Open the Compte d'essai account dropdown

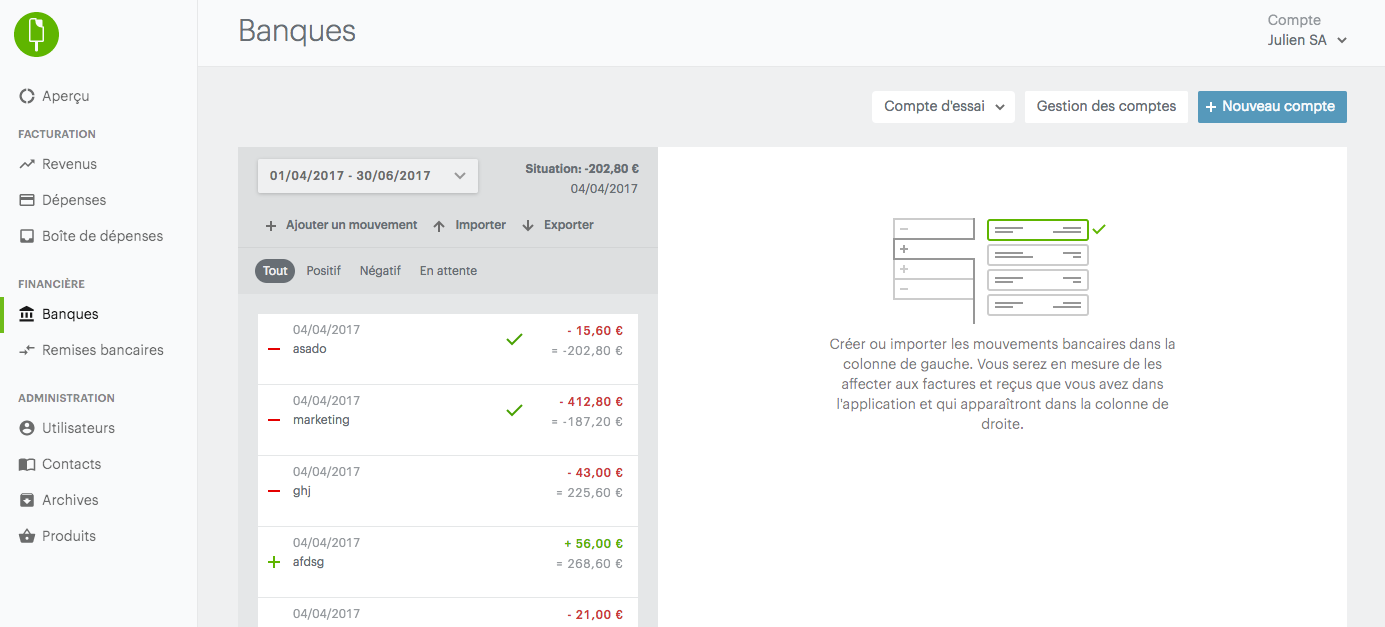(944, 107)
